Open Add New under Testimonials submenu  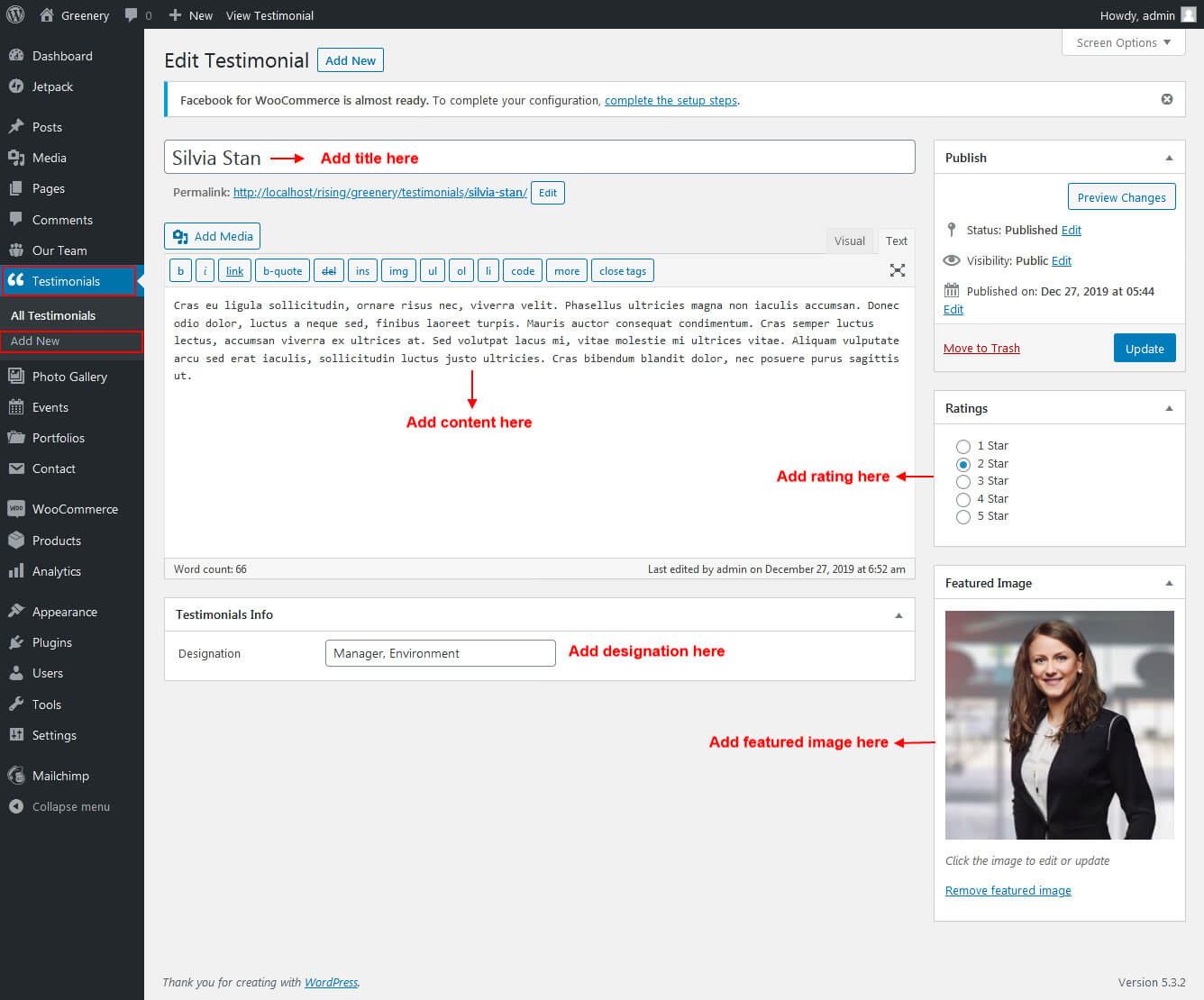click(35, 341)
